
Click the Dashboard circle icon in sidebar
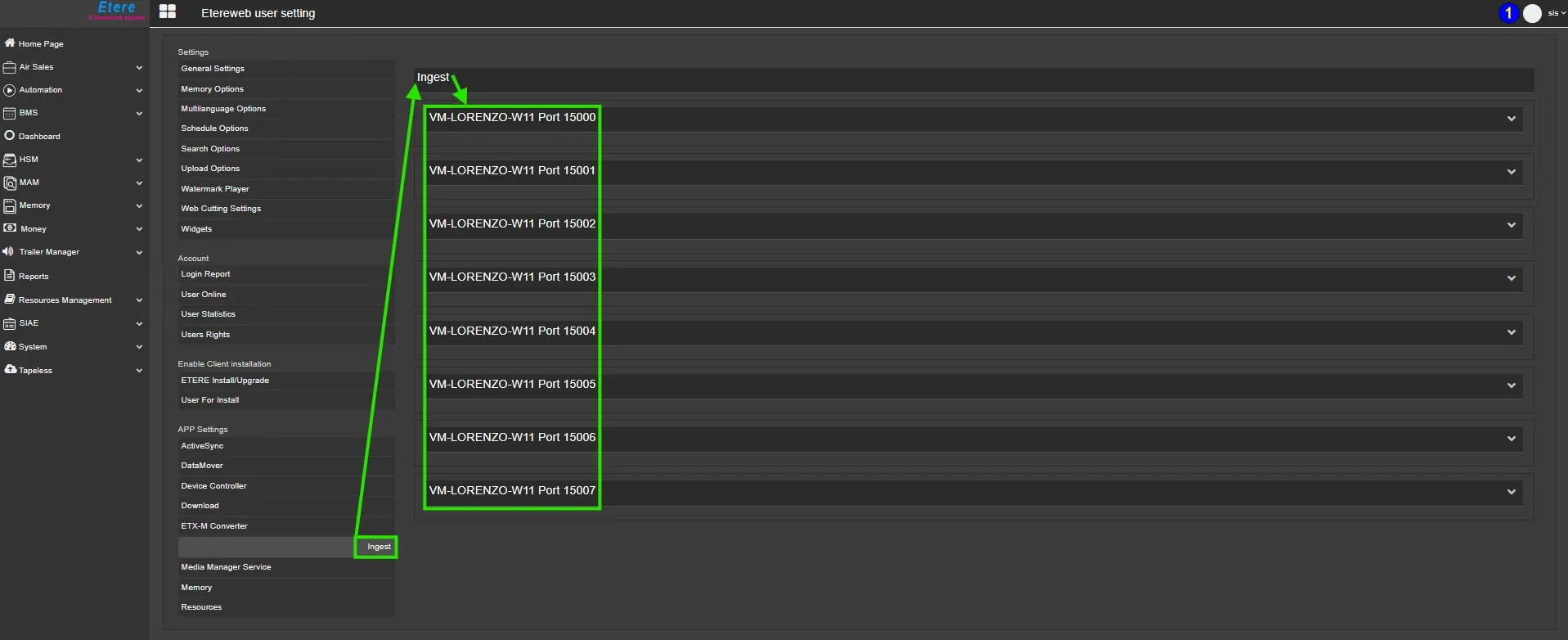pyautogui.click(x=10, y=136)
